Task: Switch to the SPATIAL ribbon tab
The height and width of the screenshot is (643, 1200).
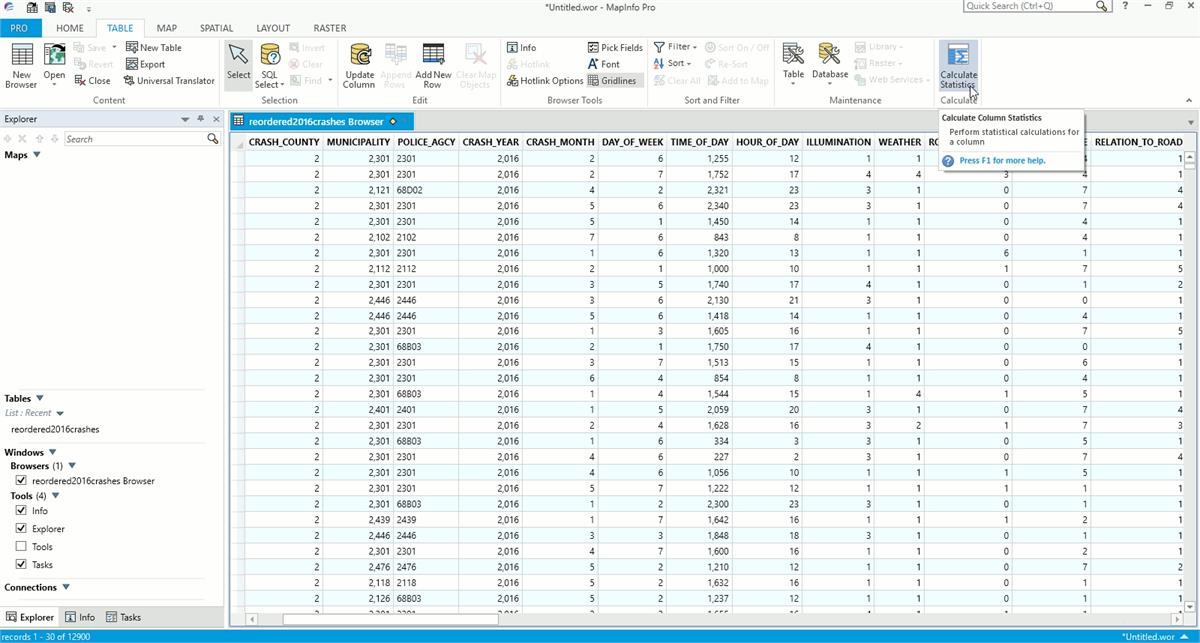Action: point(215,28)
